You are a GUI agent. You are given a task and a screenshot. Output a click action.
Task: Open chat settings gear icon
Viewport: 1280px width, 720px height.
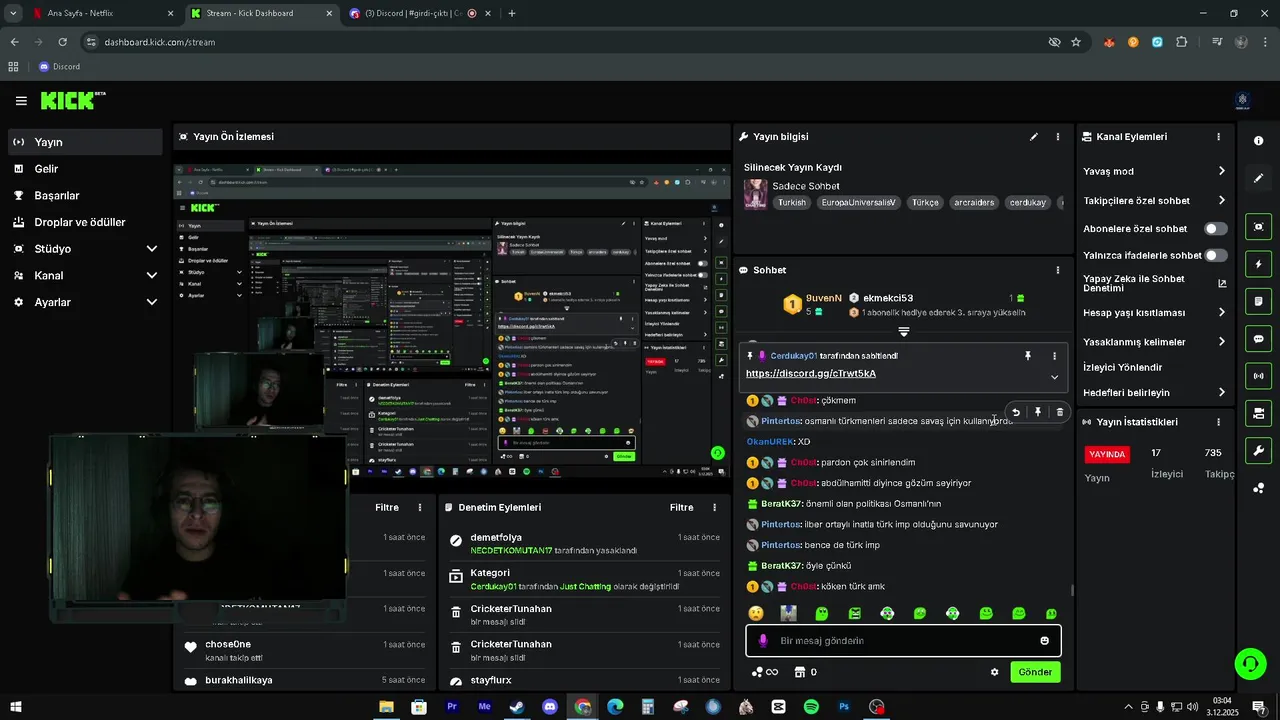[x=994, y=672]
